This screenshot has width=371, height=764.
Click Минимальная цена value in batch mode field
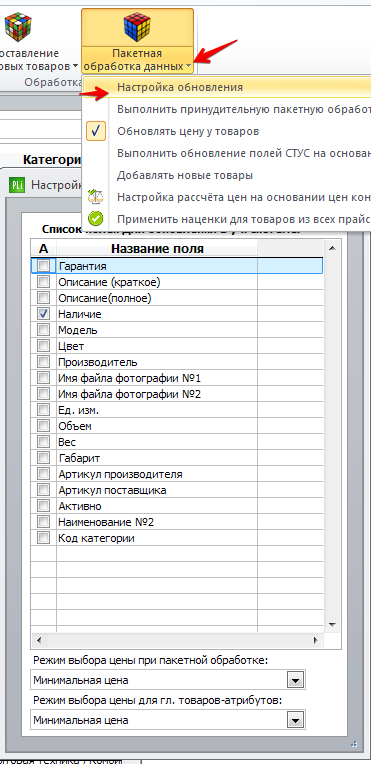click(81, 680)
